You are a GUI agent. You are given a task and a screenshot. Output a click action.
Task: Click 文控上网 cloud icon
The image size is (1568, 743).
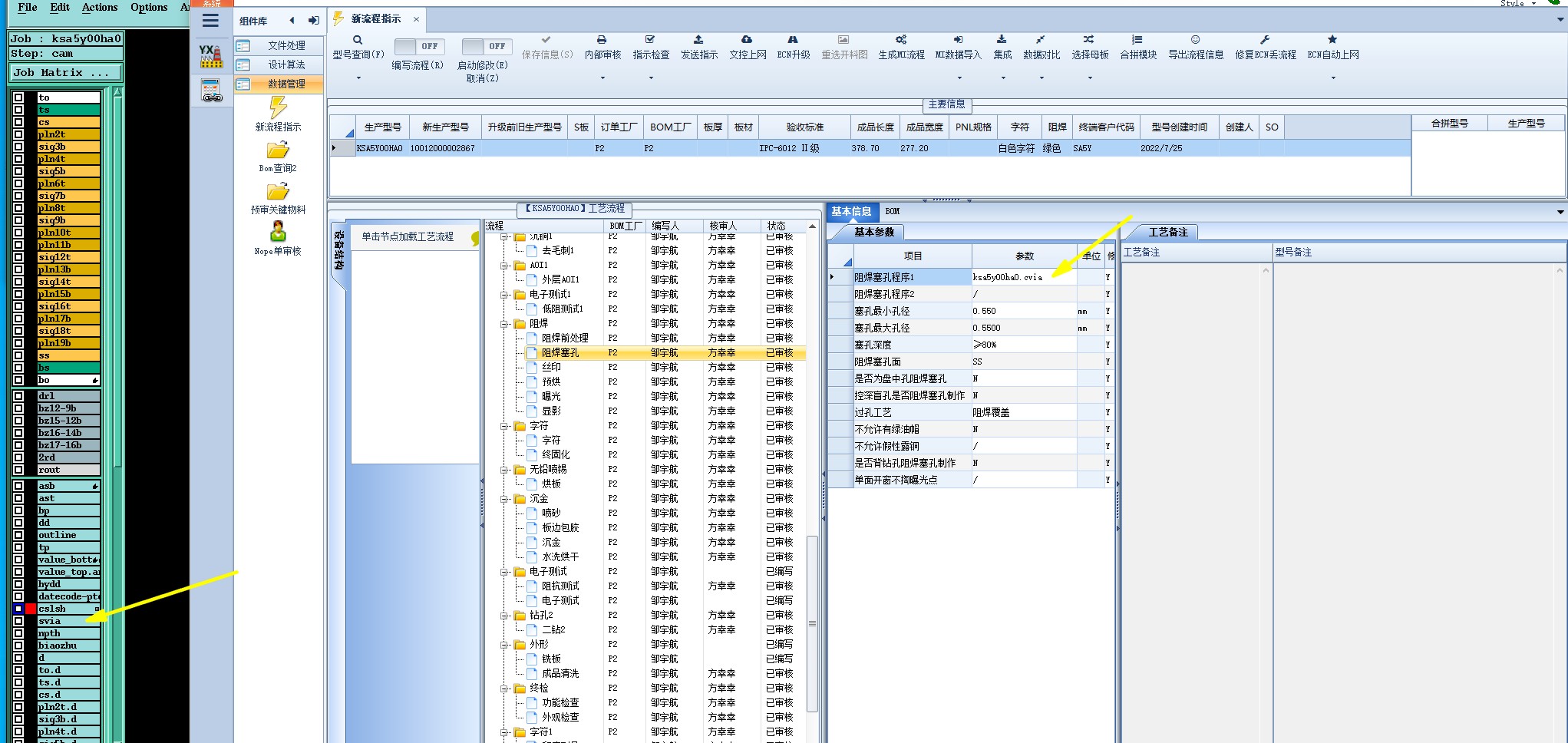(748, 47)
